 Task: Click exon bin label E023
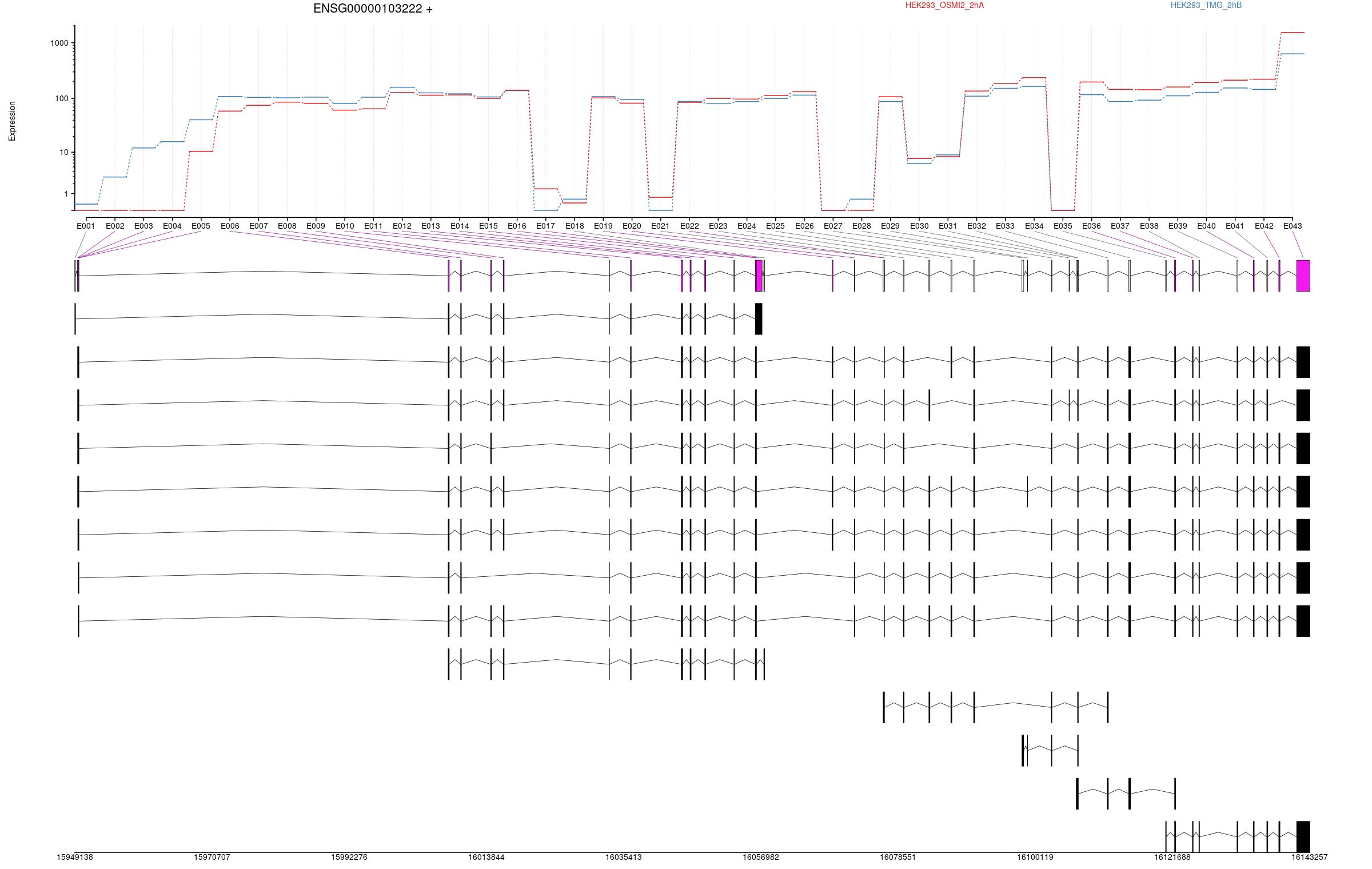click(718, 226)
